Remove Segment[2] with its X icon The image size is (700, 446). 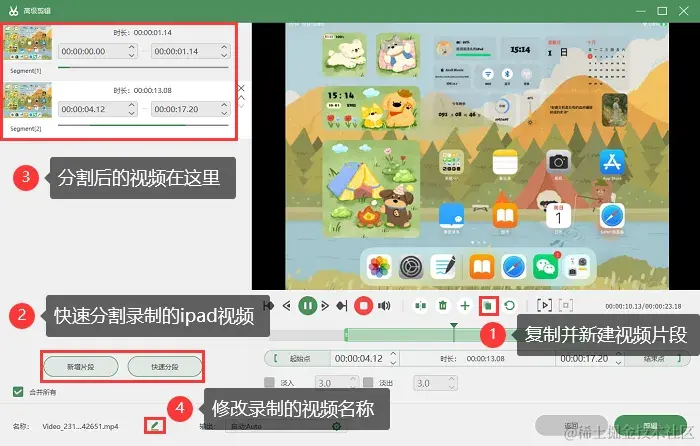(x=241, y=88)
